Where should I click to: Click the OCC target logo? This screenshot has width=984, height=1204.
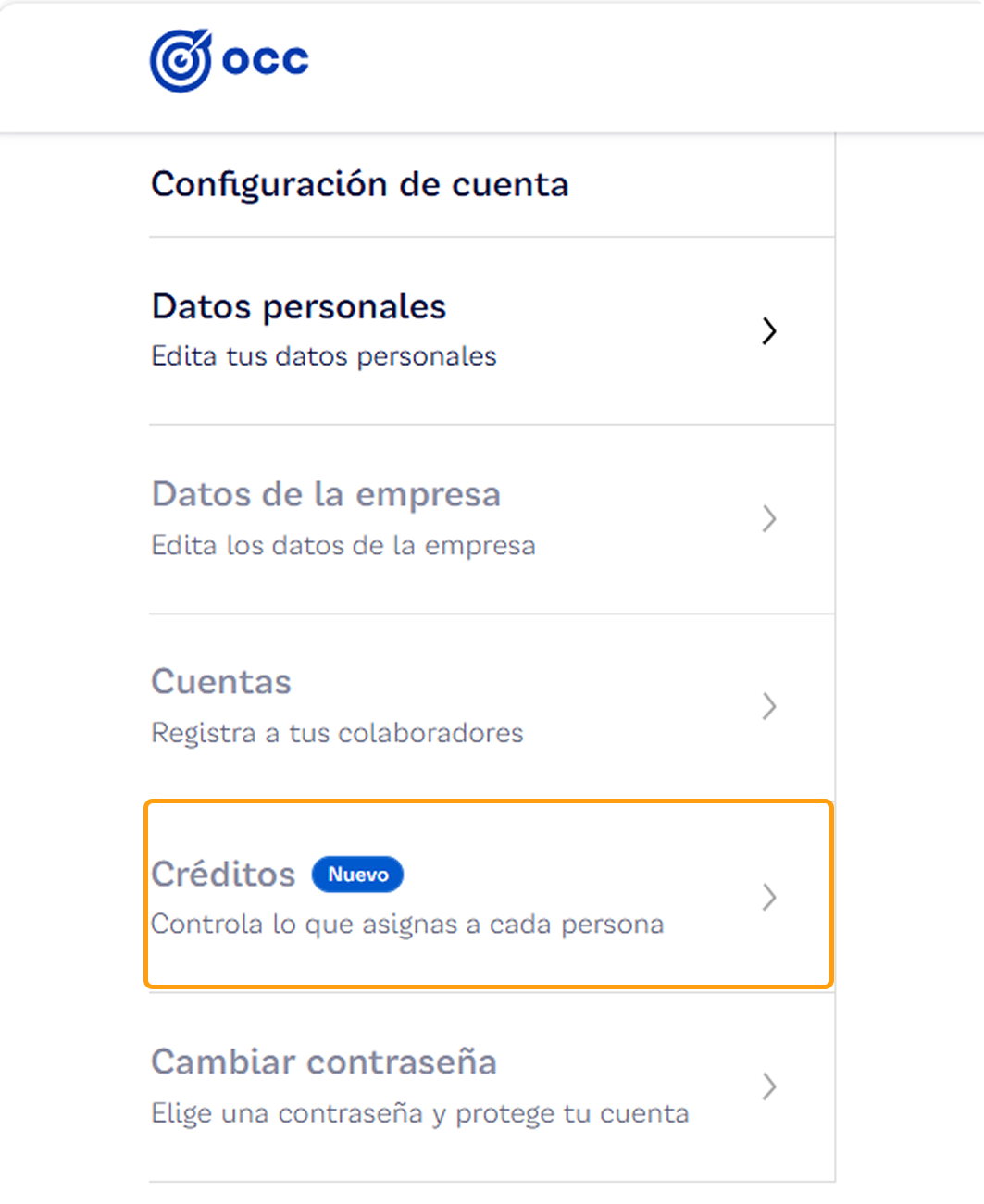[x=181, y=58]
